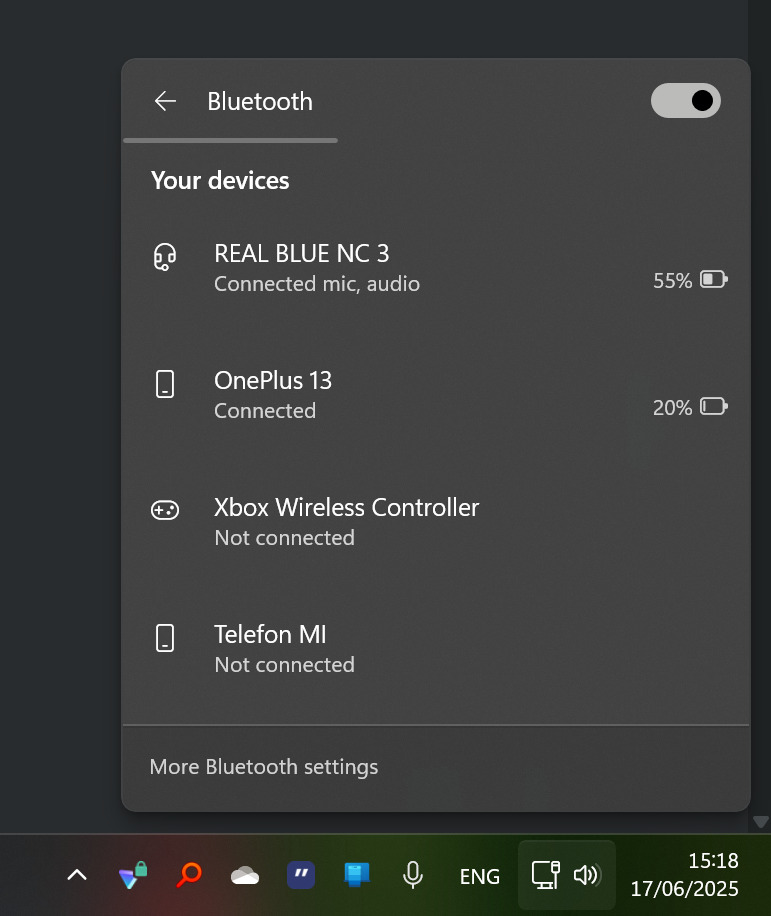Open the OneDrive cloud tray icon
This screenshot has height=916, width=771.
(245, 876)
